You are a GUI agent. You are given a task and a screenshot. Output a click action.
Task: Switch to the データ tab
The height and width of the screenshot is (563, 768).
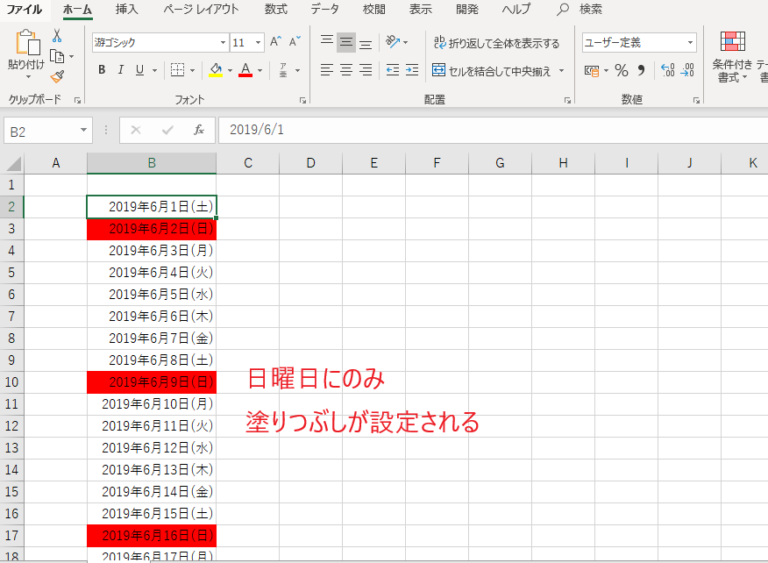325,9
